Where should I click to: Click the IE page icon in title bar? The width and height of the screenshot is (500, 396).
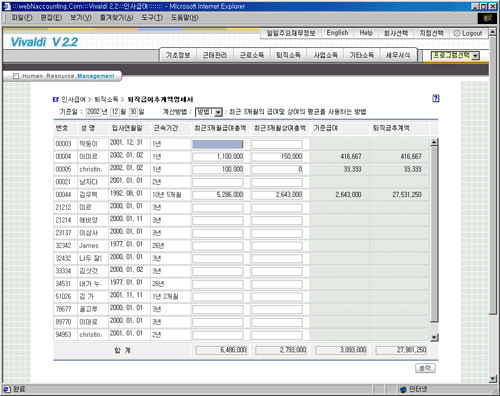7,6
